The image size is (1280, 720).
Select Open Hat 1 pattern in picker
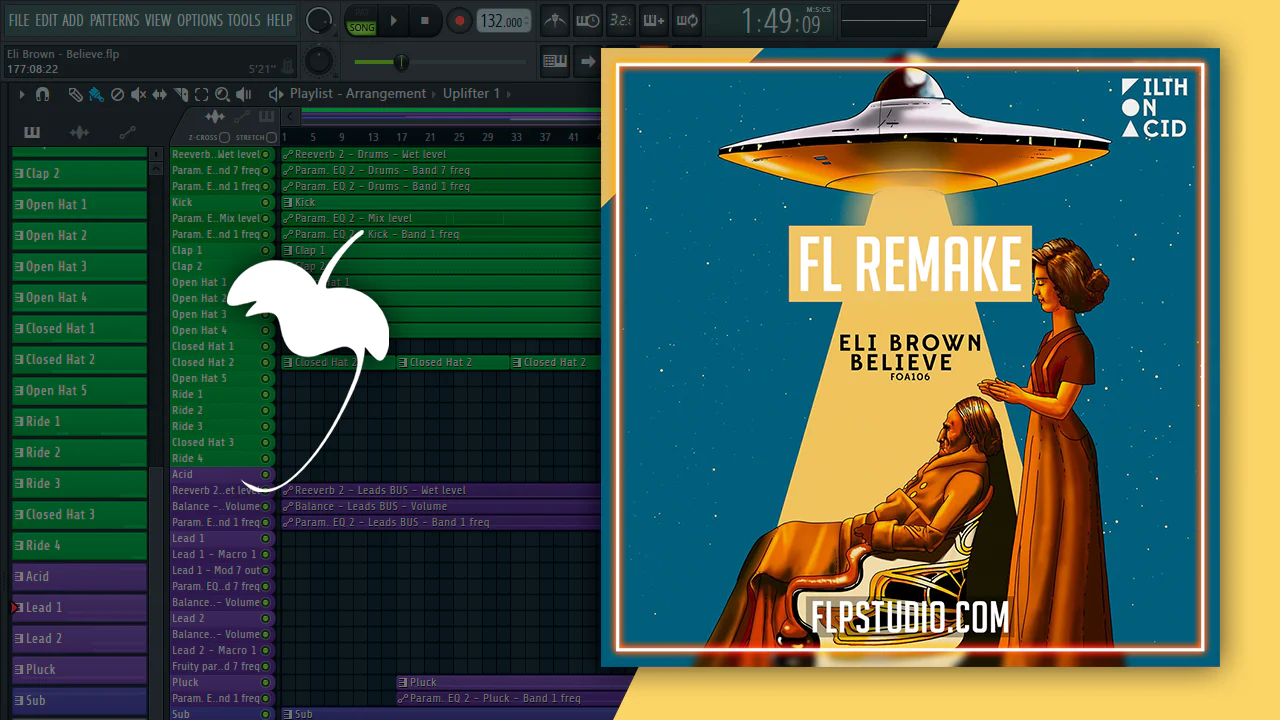79,204
